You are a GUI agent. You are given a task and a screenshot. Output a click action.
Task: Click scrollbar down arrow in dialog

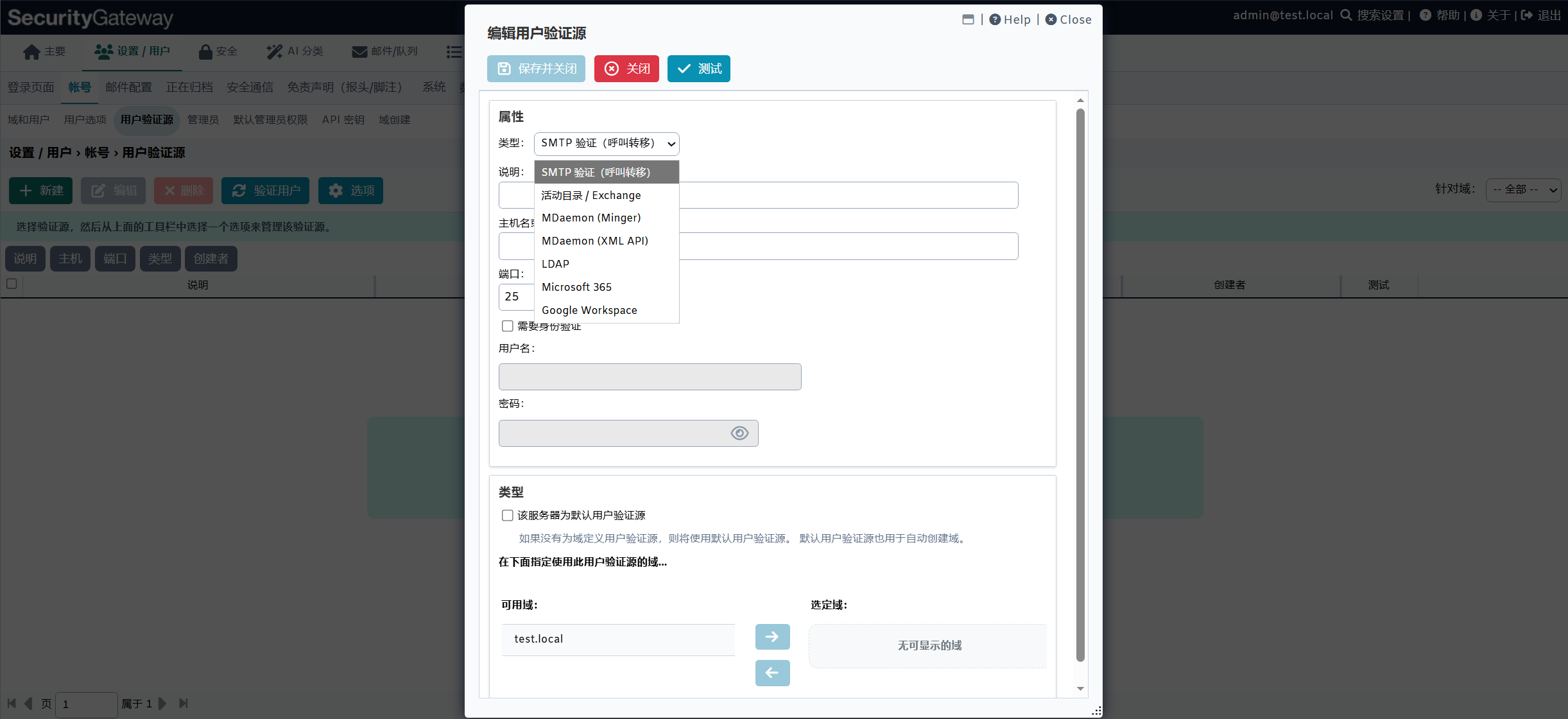point(1080,689)
